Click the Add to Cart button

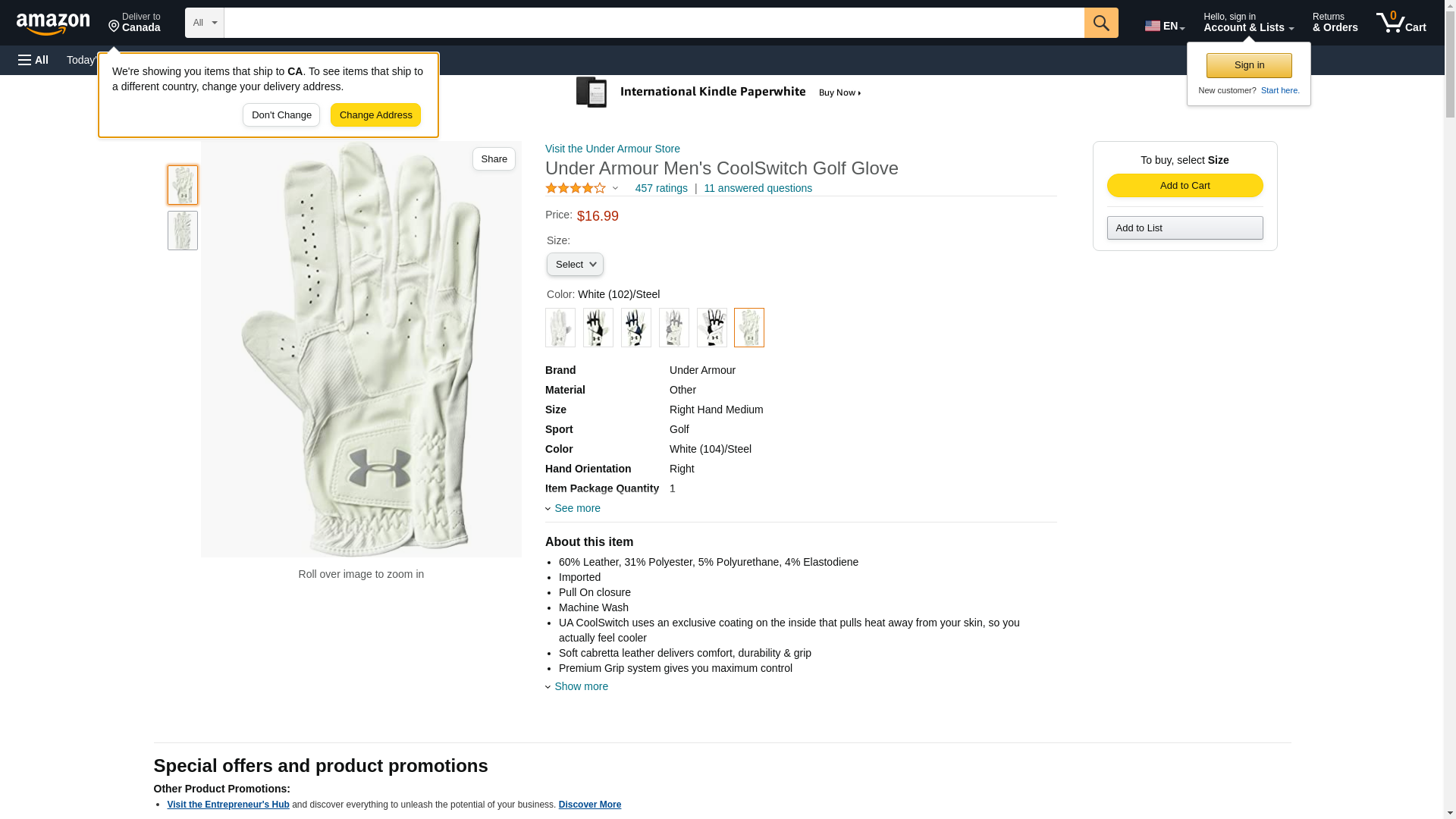click(1185, 186)
